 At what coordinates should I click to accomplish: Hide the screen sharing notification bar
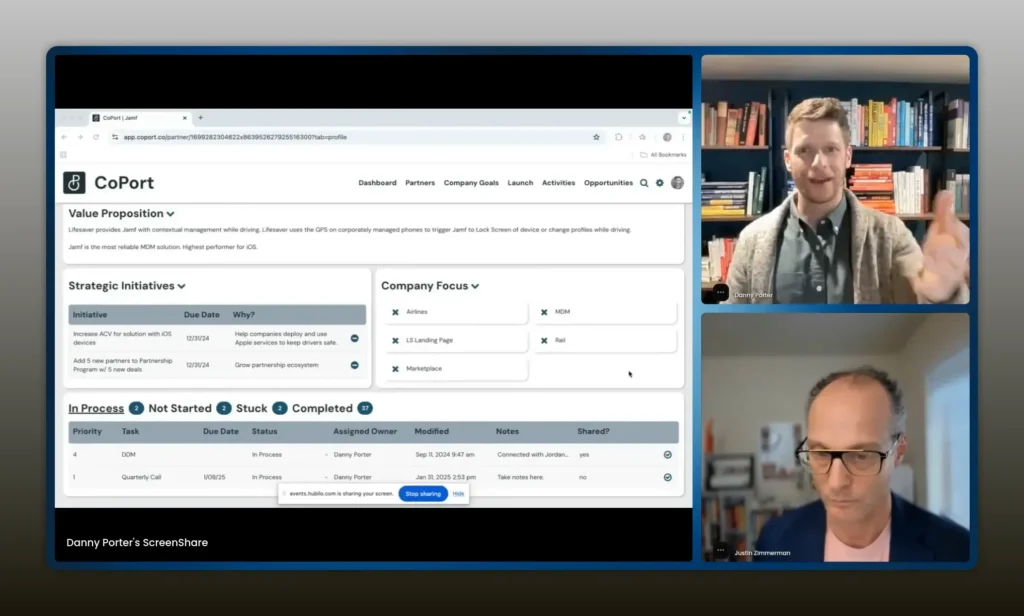click(458, 493)
